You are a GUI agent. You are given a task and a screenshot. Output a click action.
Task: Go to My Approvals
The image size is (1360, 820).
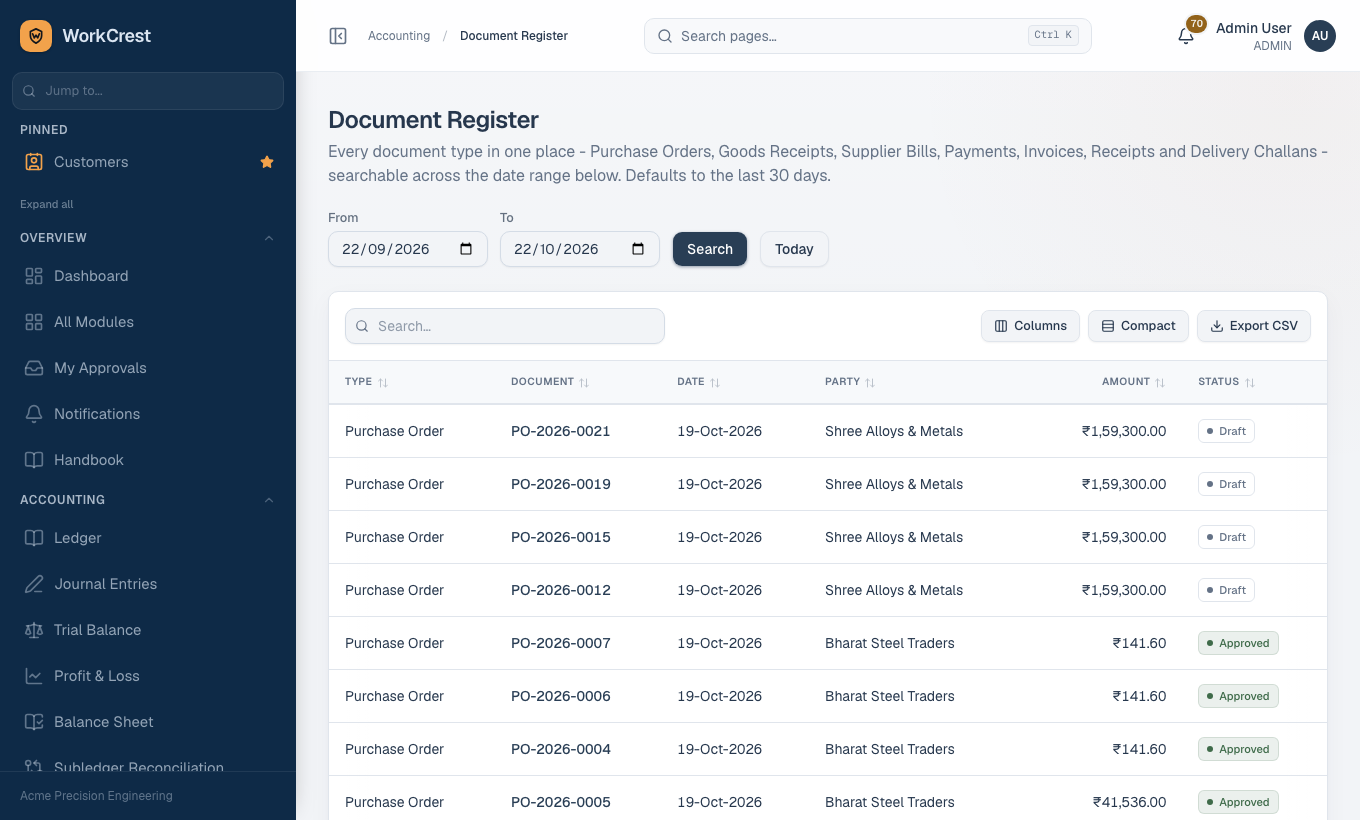(148, 368)
